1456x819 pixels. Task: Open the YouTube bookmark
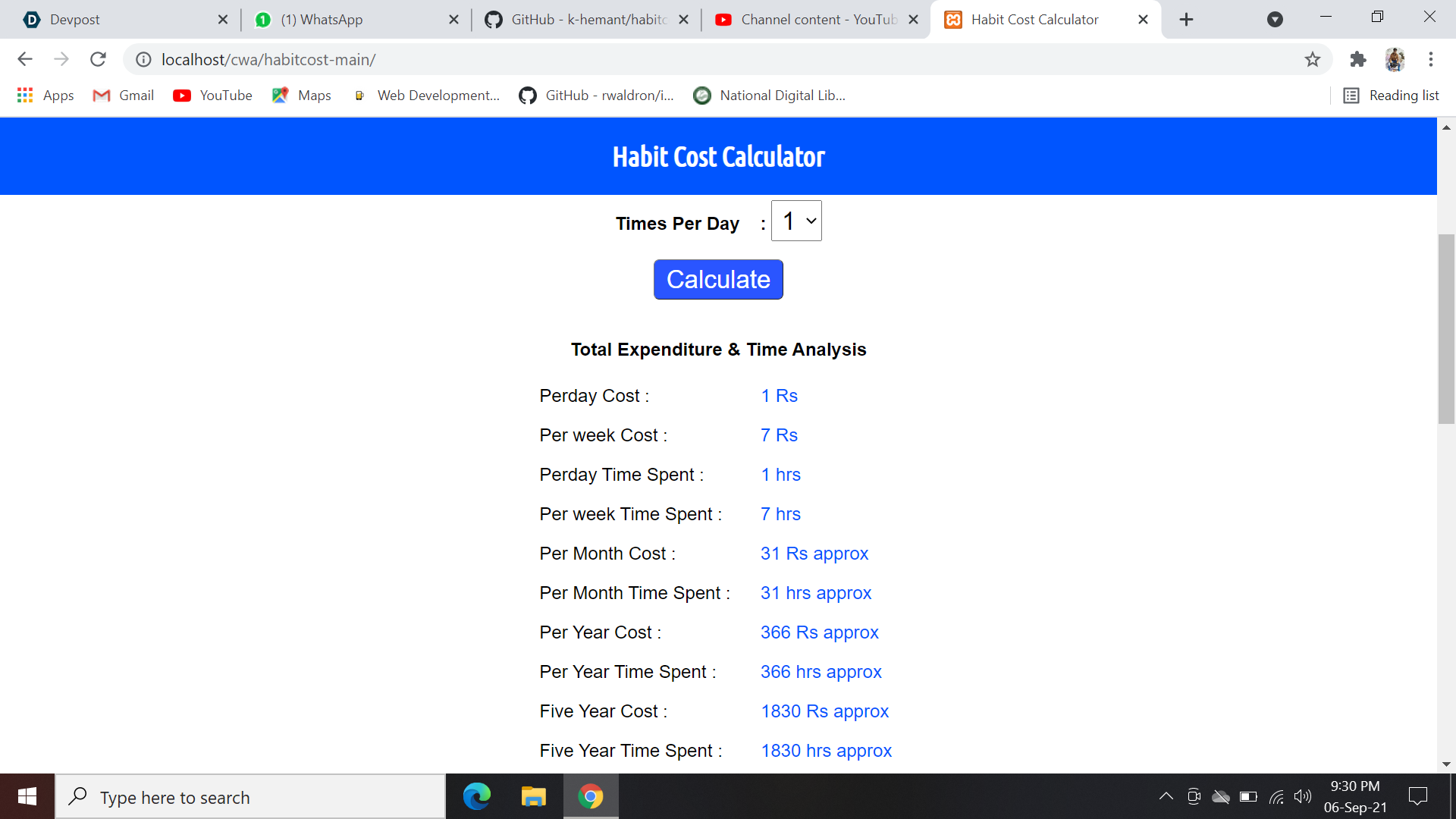coord(213,96)
